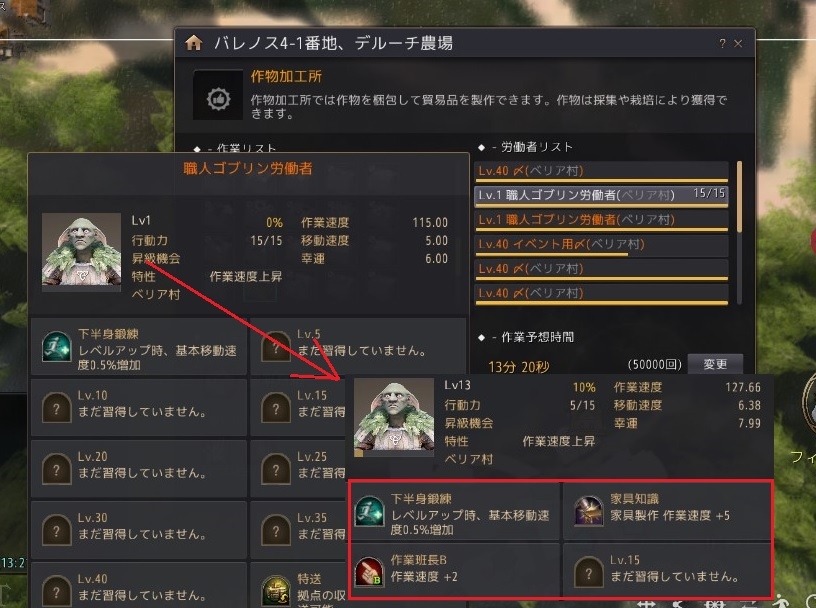
Task: Select Lv.40 イベント用 worker entry
Action: pos(601,245)
